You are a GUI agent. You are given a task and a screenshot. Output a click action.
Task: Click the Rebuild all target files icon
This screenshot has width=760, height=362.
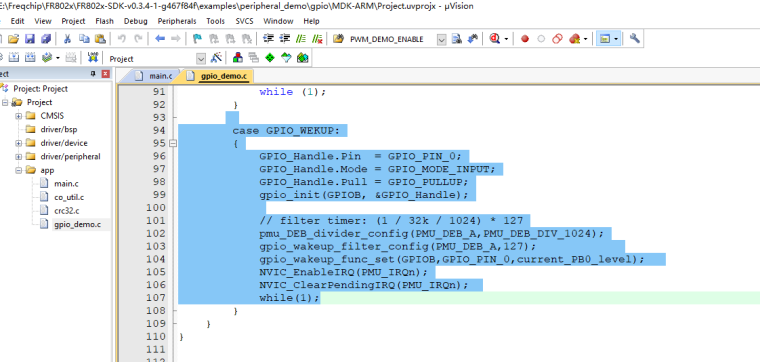tap(30, 58)
